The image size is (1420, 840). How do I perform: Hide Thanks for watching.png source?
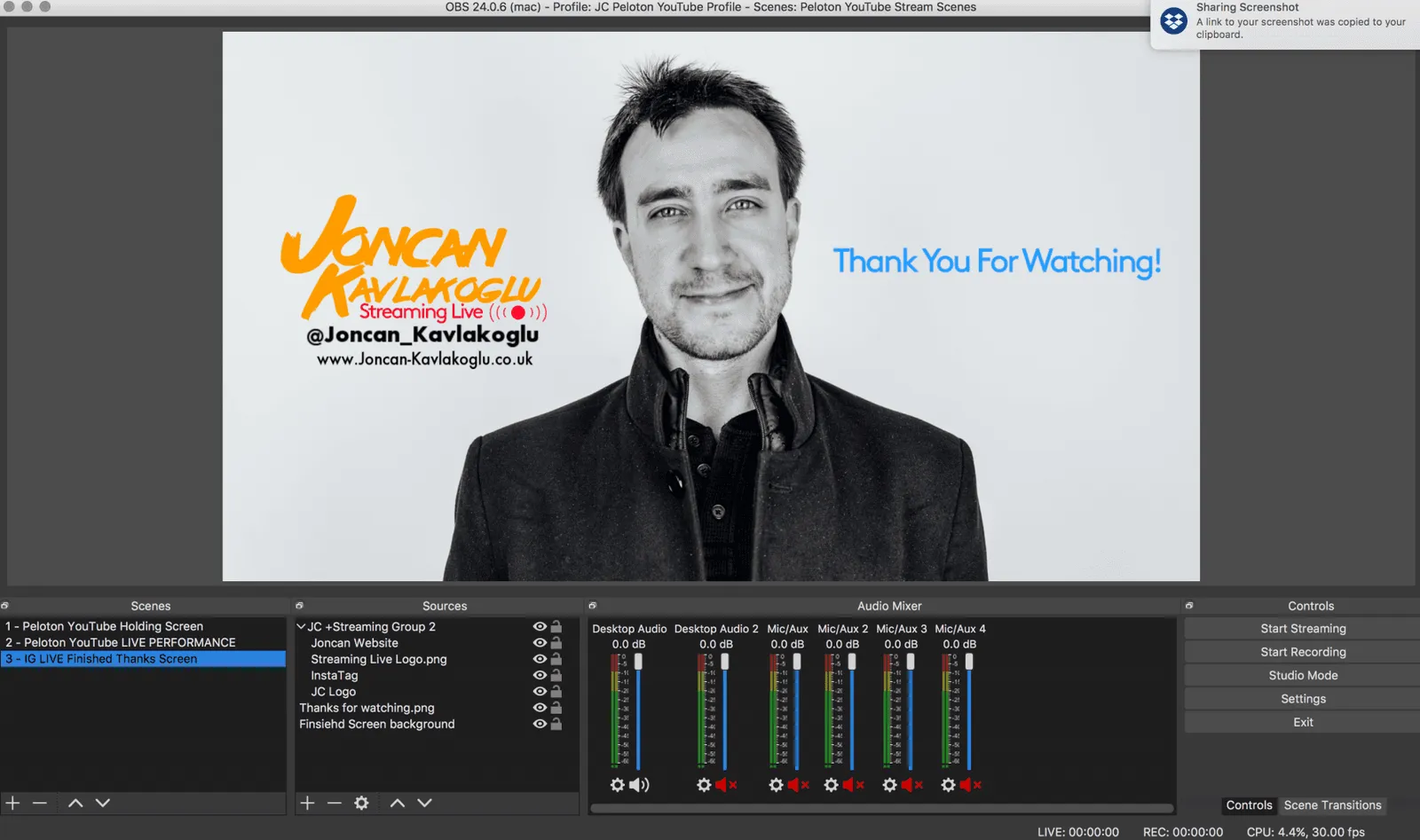pyautogui.click(x=540, y=708)
